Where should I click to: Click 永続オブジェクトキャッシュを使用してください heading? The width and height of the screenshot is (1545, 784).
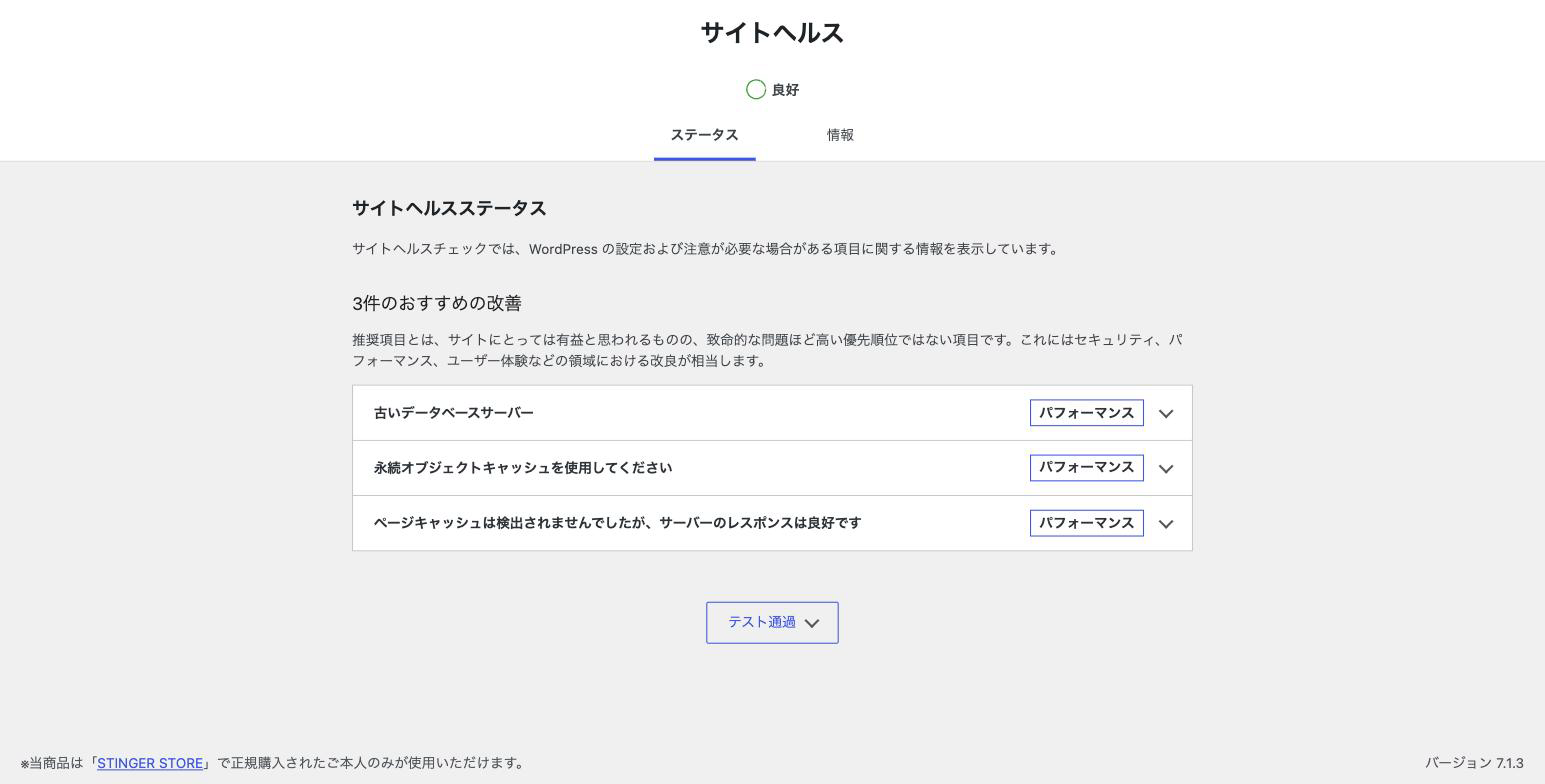523,468
